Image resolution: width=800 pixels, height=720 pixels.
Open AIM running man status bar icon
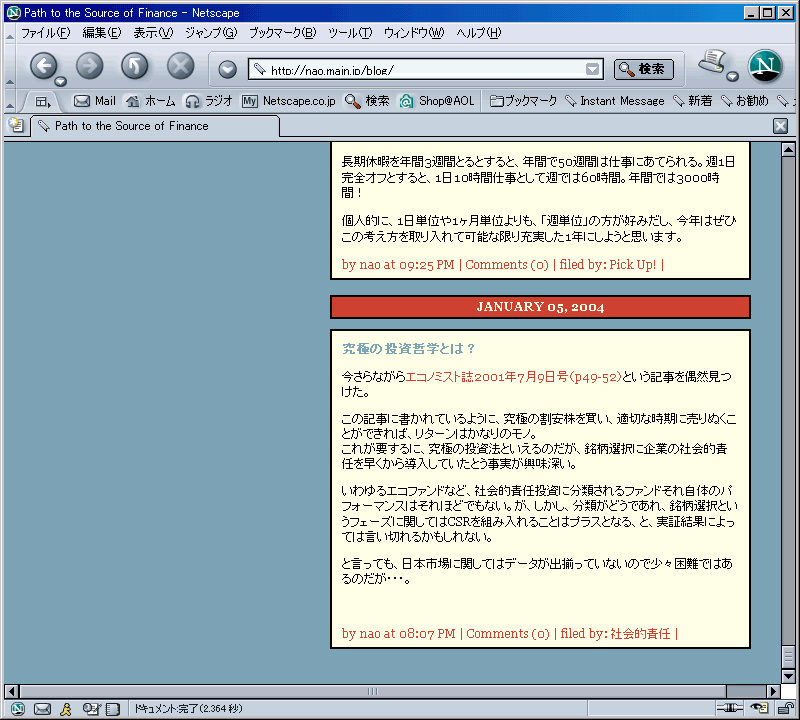66,709
